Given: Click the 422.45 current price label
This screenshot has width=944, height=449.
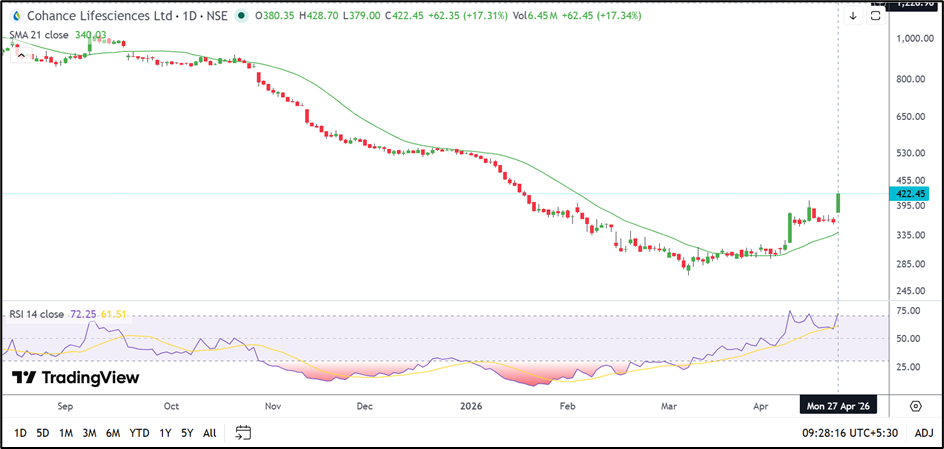Looking at the screenshot, I should coord(911,193).
